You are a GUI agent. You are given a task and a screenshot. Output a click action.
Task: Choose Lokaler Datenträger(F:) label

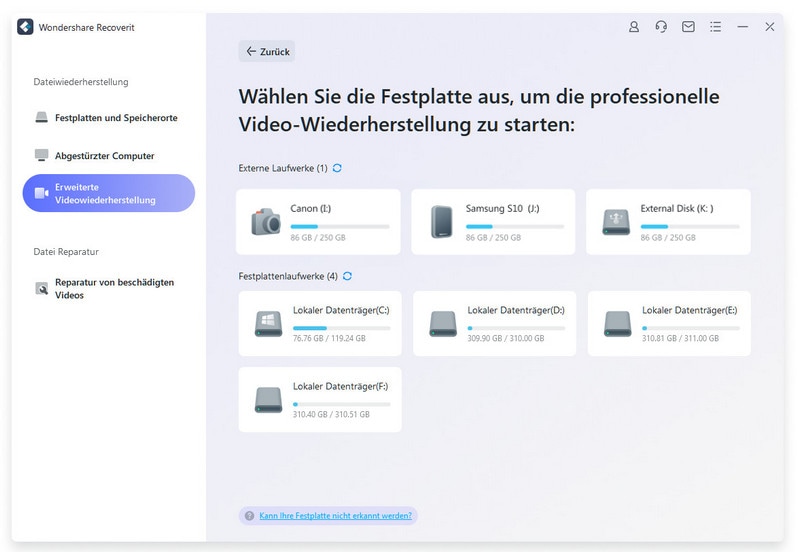click(340, 387)
